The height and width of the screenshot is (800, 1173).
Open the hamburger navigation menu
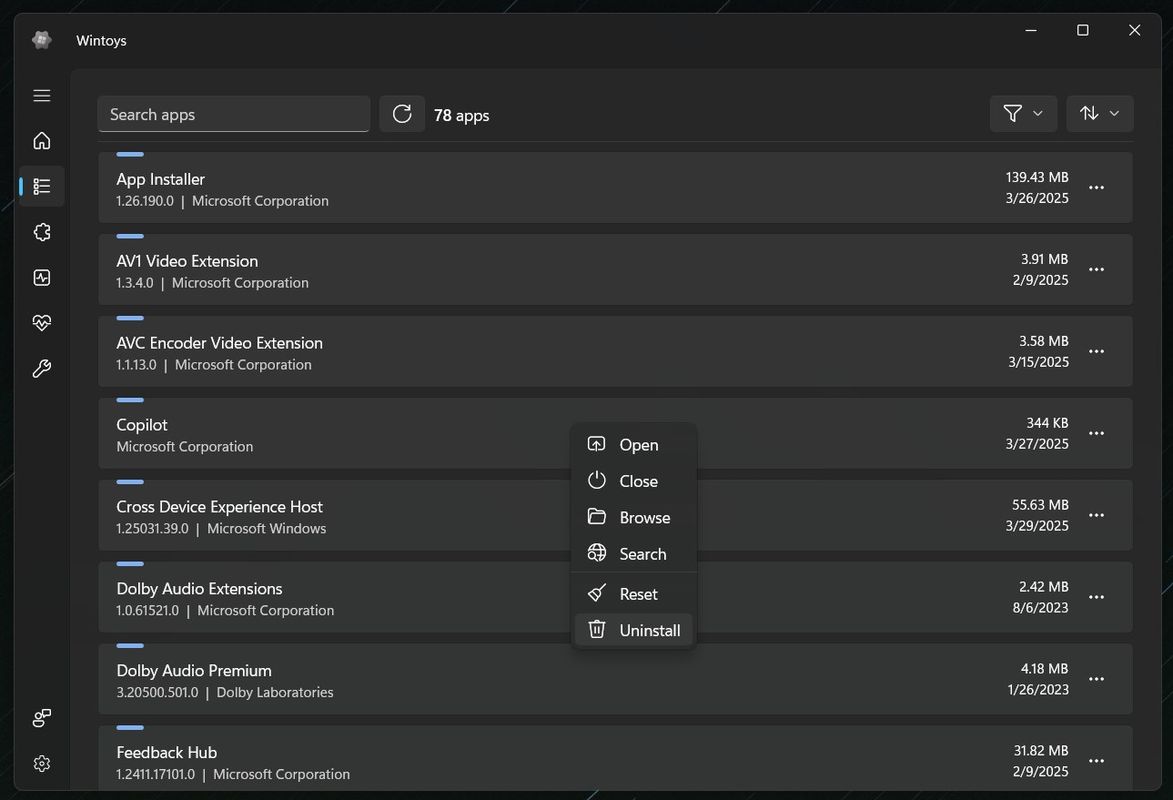42,96
